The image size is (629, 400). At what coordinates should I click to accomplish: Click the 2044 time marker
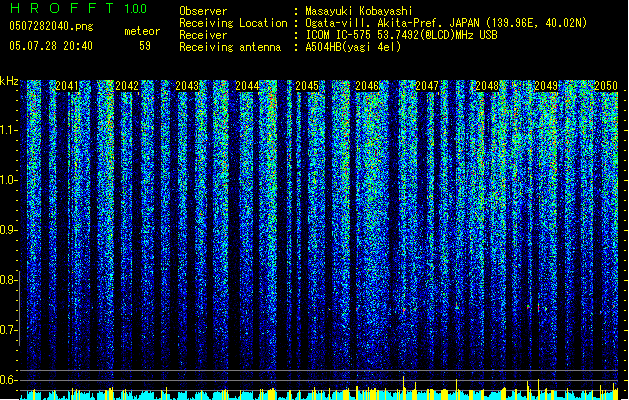coord(247,86)
